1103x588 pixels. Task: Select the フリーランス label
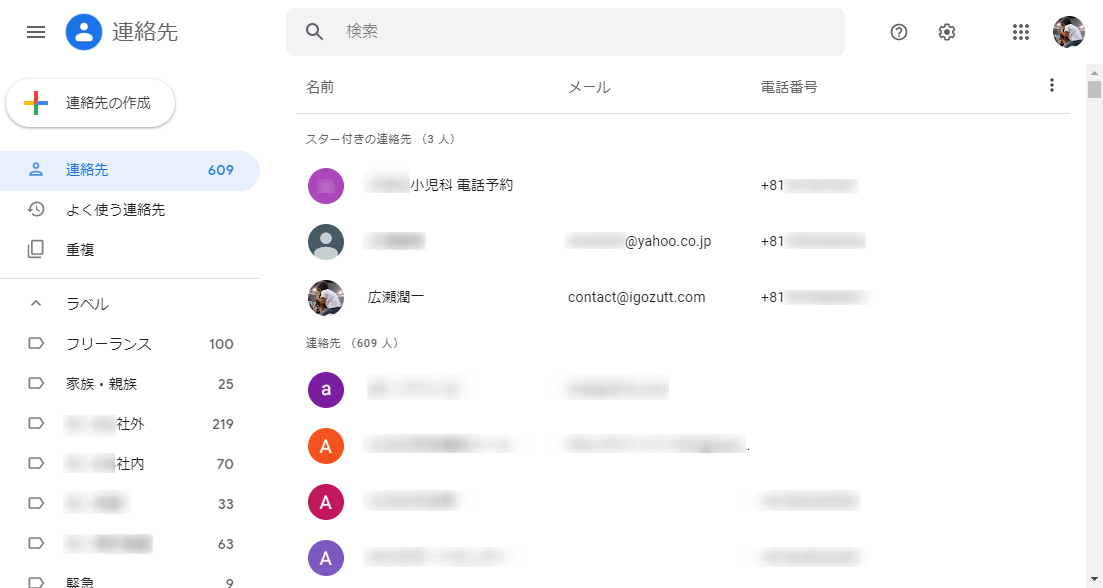[x=108, y=344]
